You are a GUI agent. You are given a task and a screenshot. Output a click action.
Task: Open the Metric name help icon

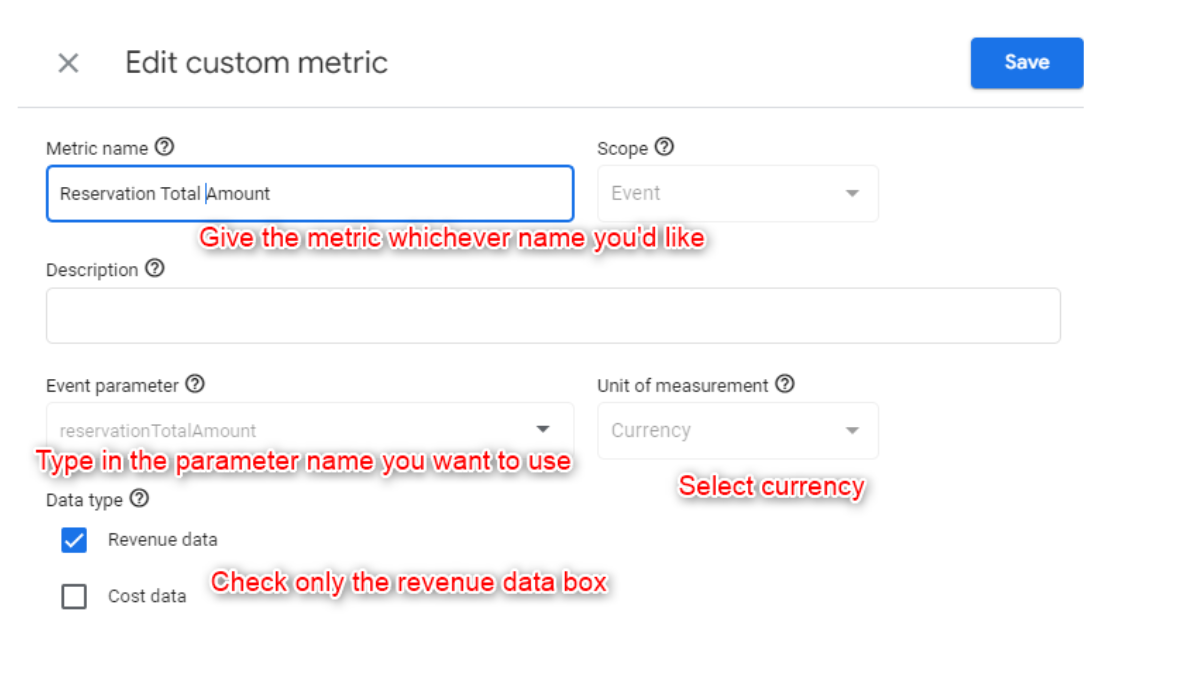[164, 147]
